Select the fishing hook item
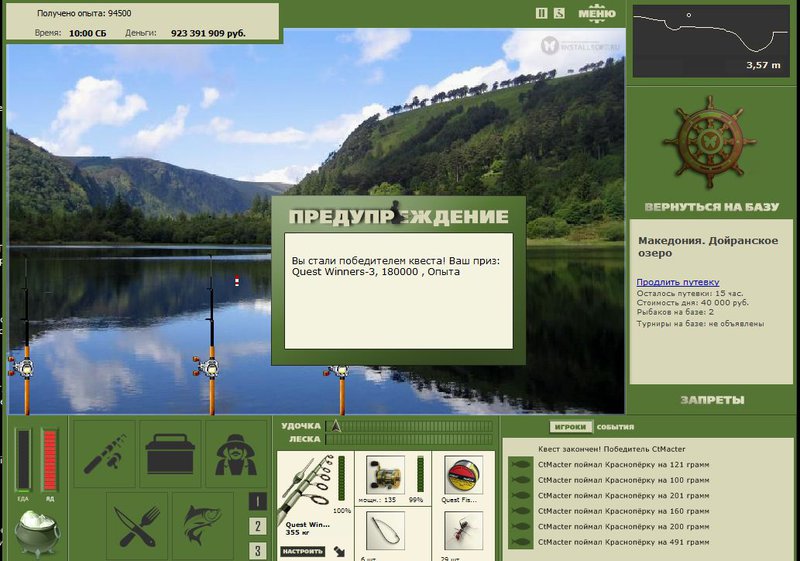This screenshot has height=561, width=800. coord(385,531)
